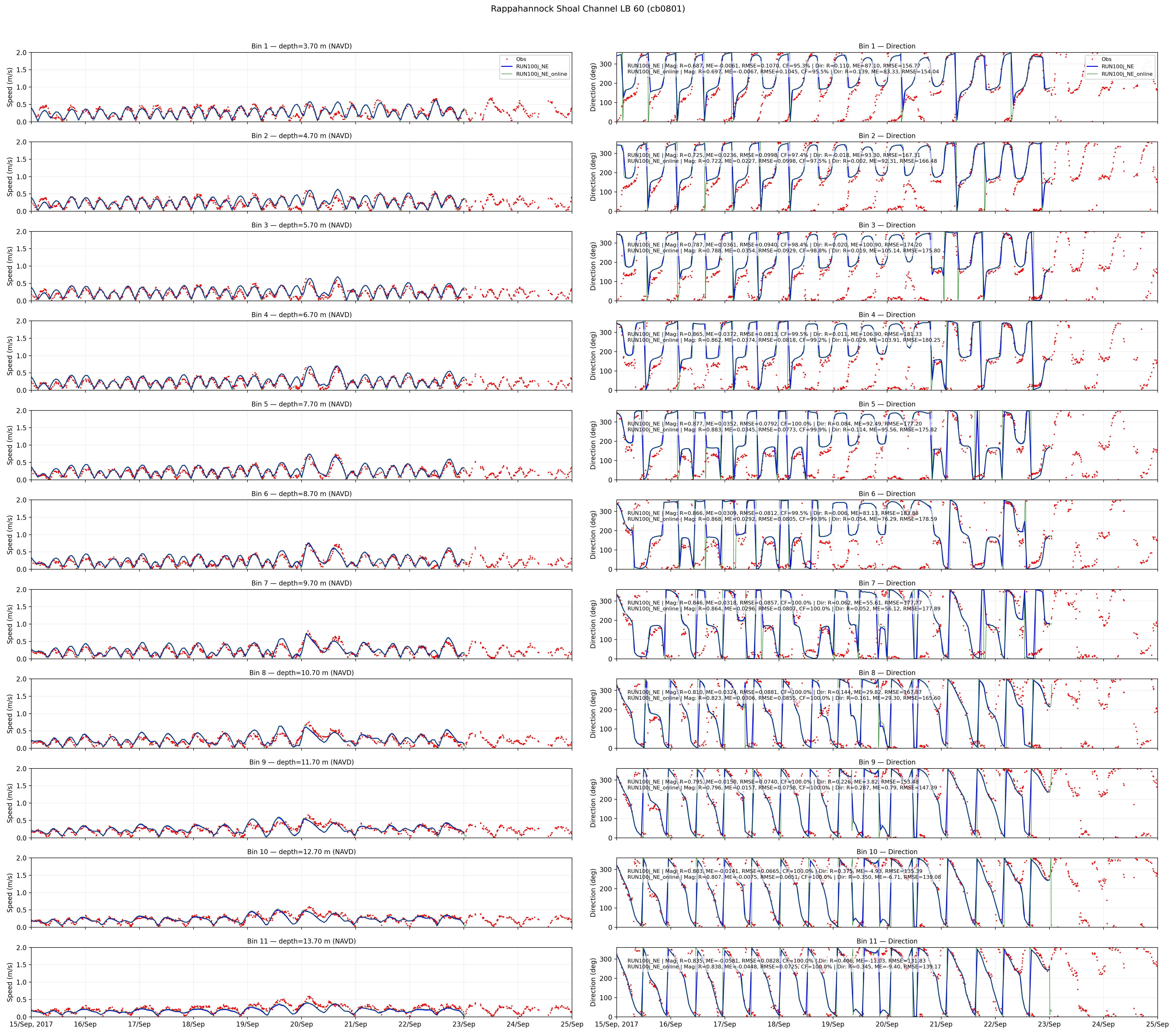Select the "Speed (m/s)" axis label of Bin 6
The width and height of the screenshot is (1176, 1035).
[10, 534]
